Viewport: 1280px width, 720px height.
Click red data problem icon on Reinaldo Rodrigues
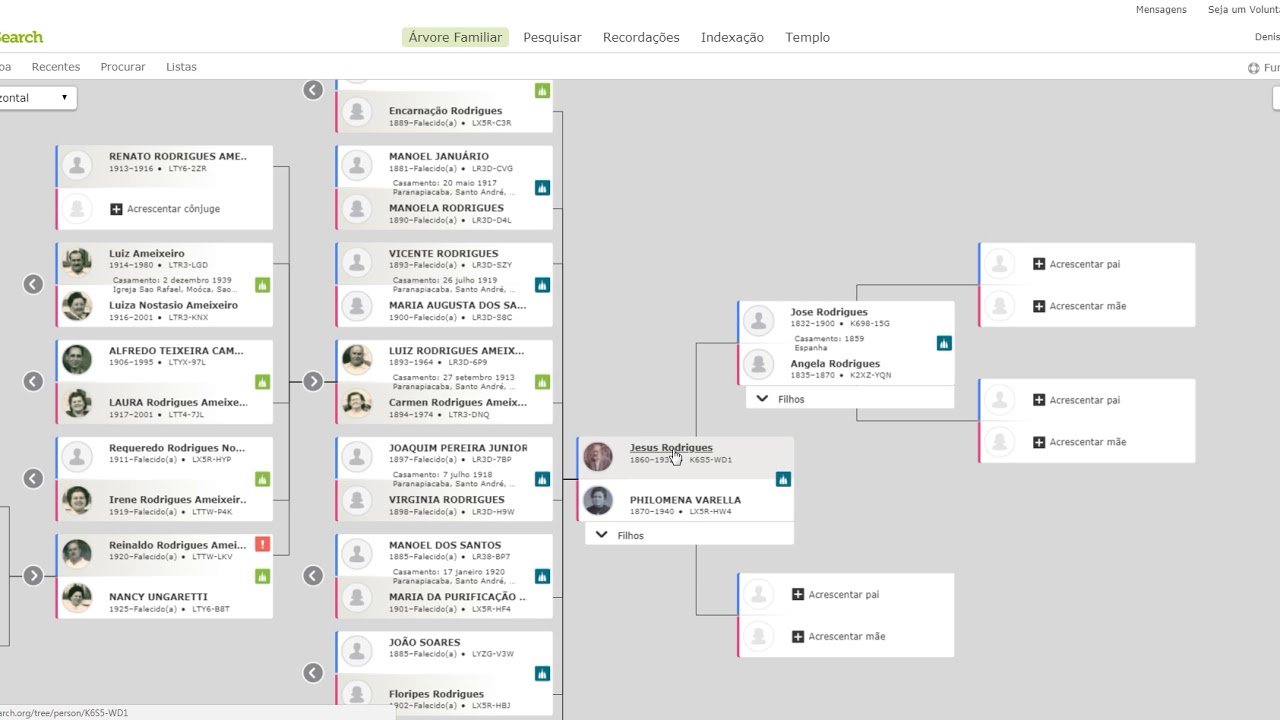[263, 544]
